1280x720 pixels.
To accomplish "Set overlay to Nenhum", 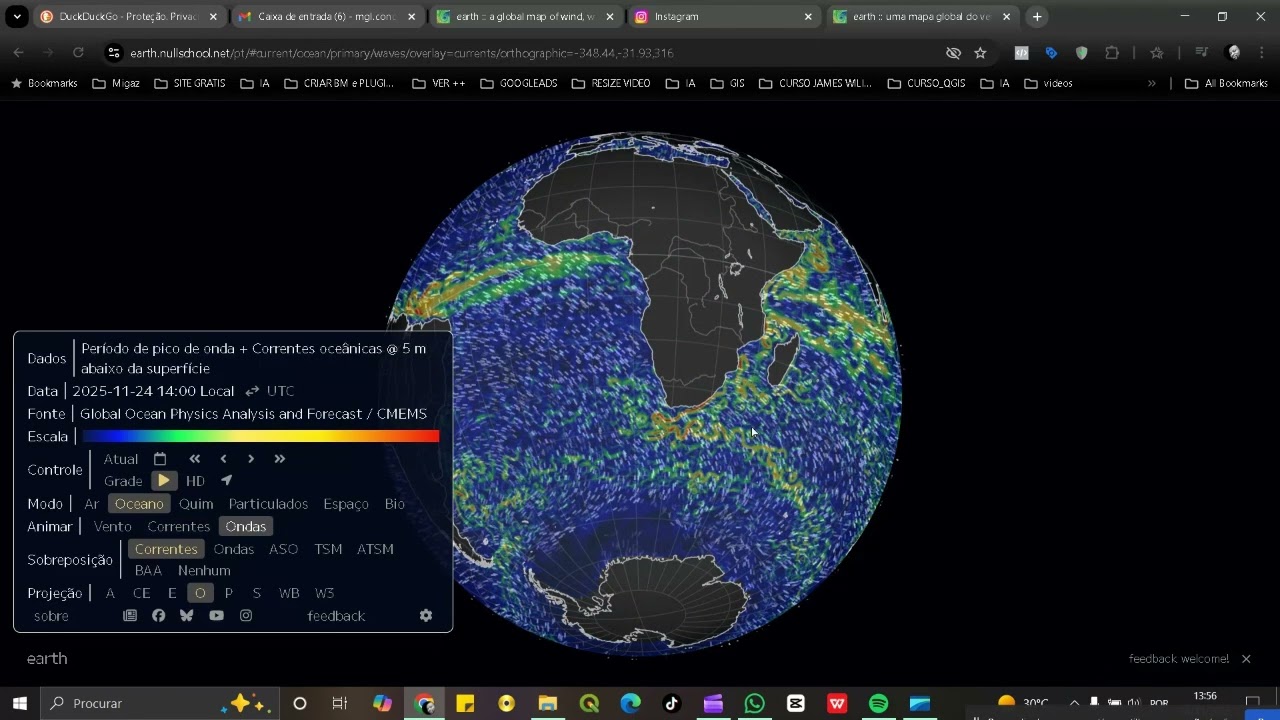I will click(x=204, y=571).
